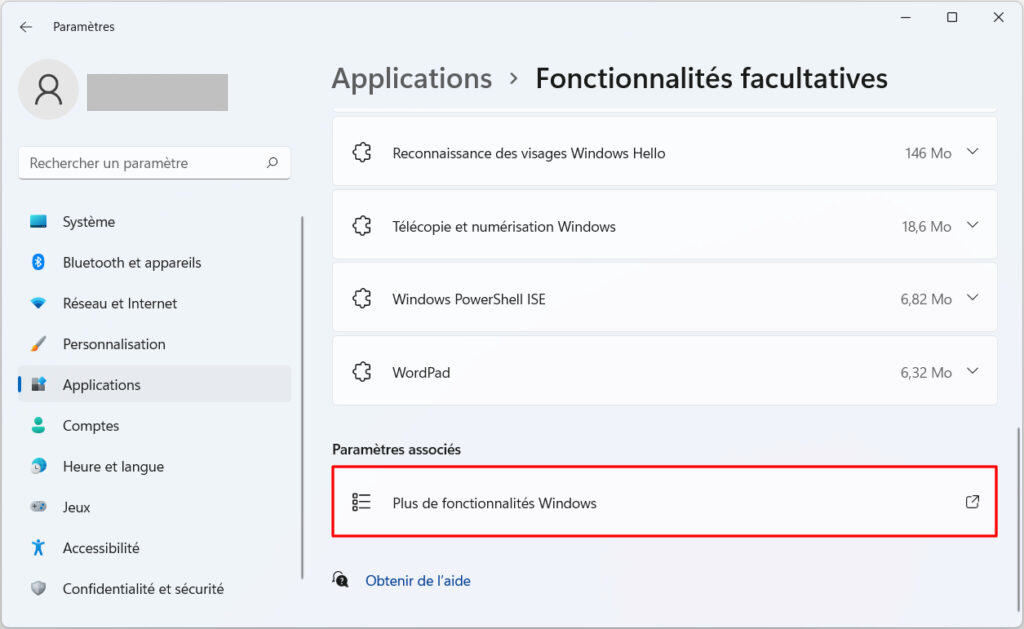Click the 18,6 Mo size value

click(926, 227)
